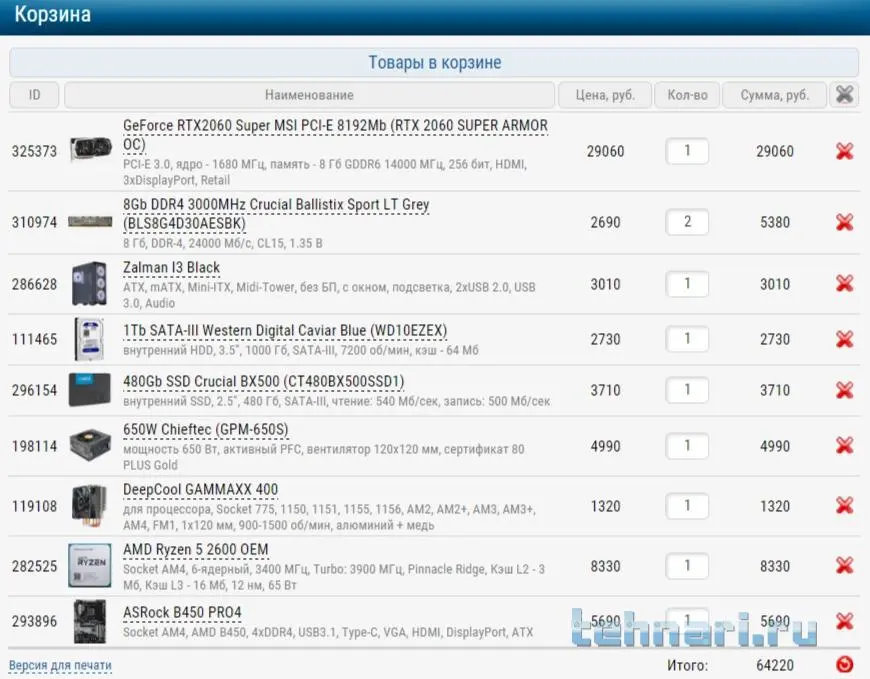The height and width of the screenshot is (679, 870).
Task: Click the Zalman I3 Black case thumbnail
Action: tap(89, 283)
